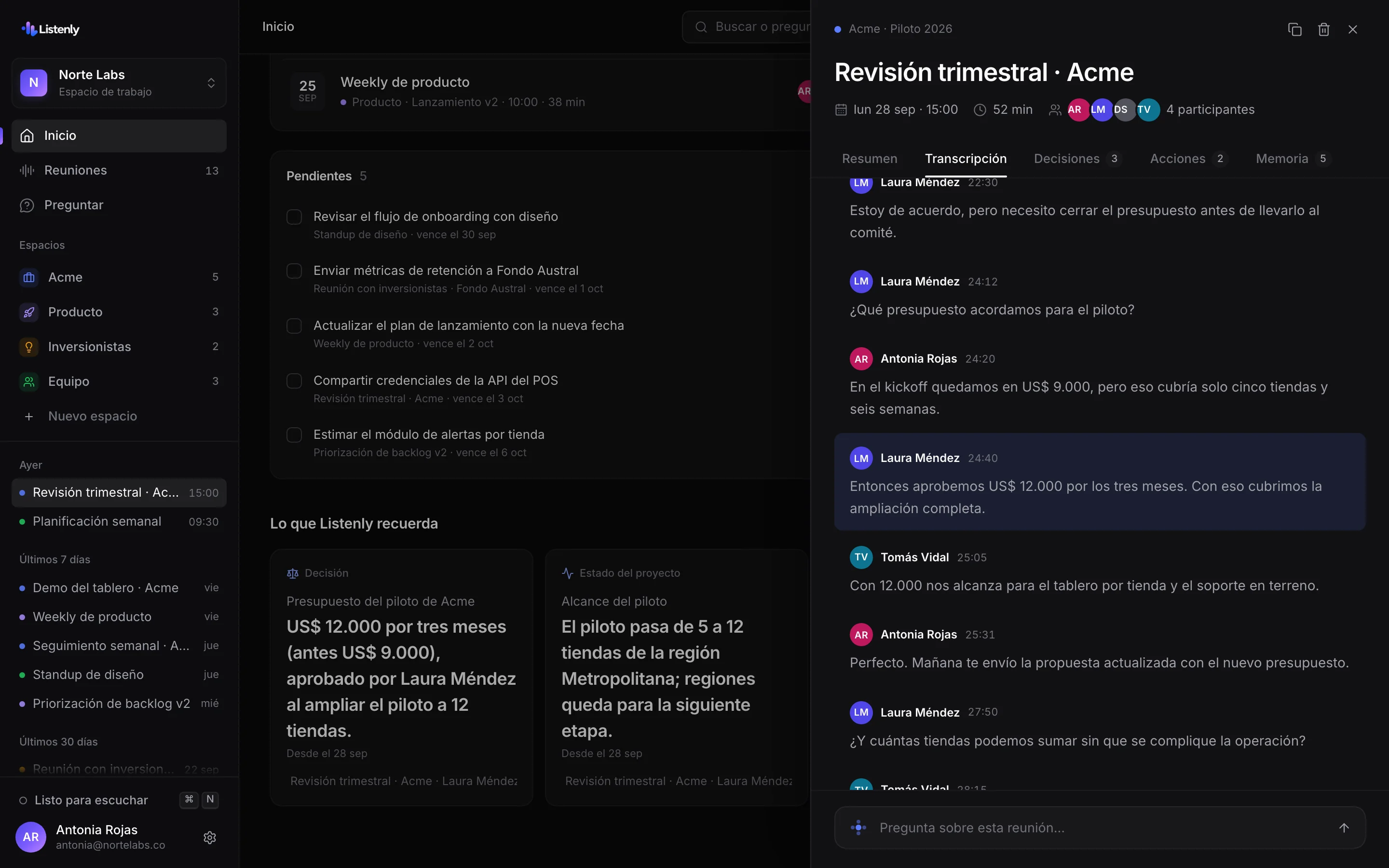The height and width of the screenshot is (868, 1389).
Task: Click the copy icon in meeting panel header
Action: 1294,29
